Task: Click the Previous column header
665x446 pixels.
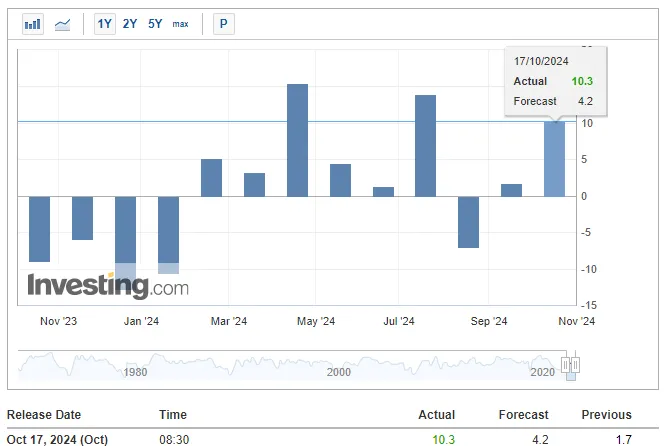Action: pyautogui.click(x=606, y=415)
